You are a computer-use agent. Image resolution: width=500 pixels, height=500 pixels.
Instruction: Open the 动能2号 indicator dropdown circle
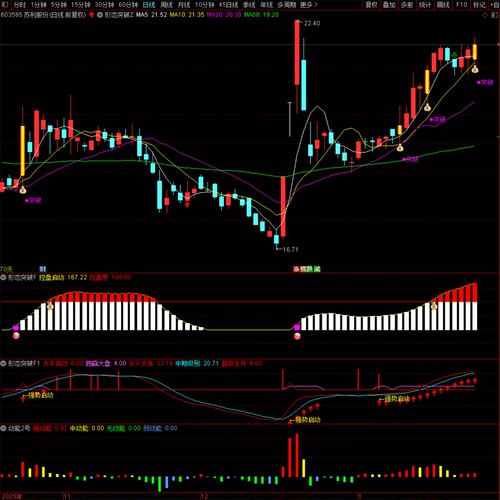[3, 428]
